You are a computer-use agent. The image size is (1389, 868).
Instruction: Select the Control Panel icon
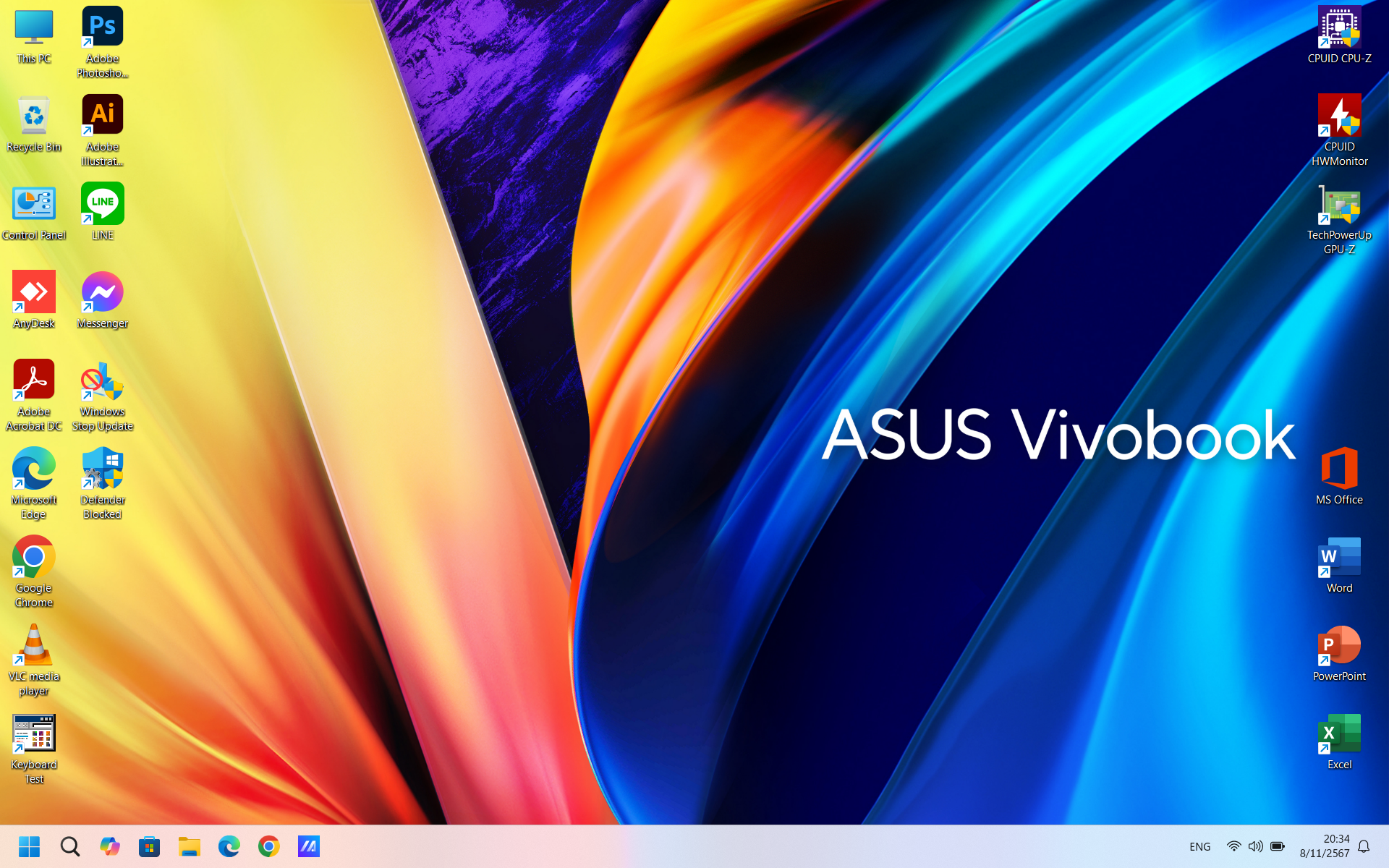coord(34,213)
